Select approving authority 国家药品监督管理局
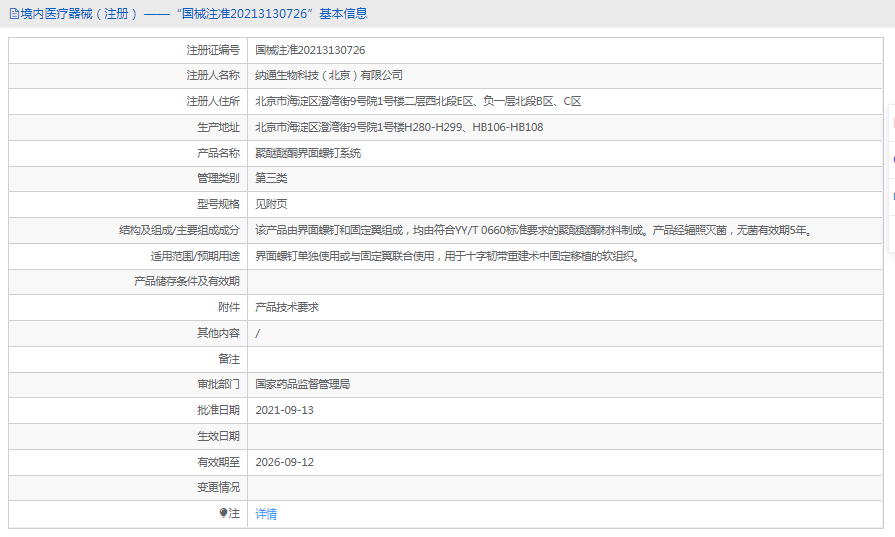This screenshot has width=895, height=537. click(303, 384)
